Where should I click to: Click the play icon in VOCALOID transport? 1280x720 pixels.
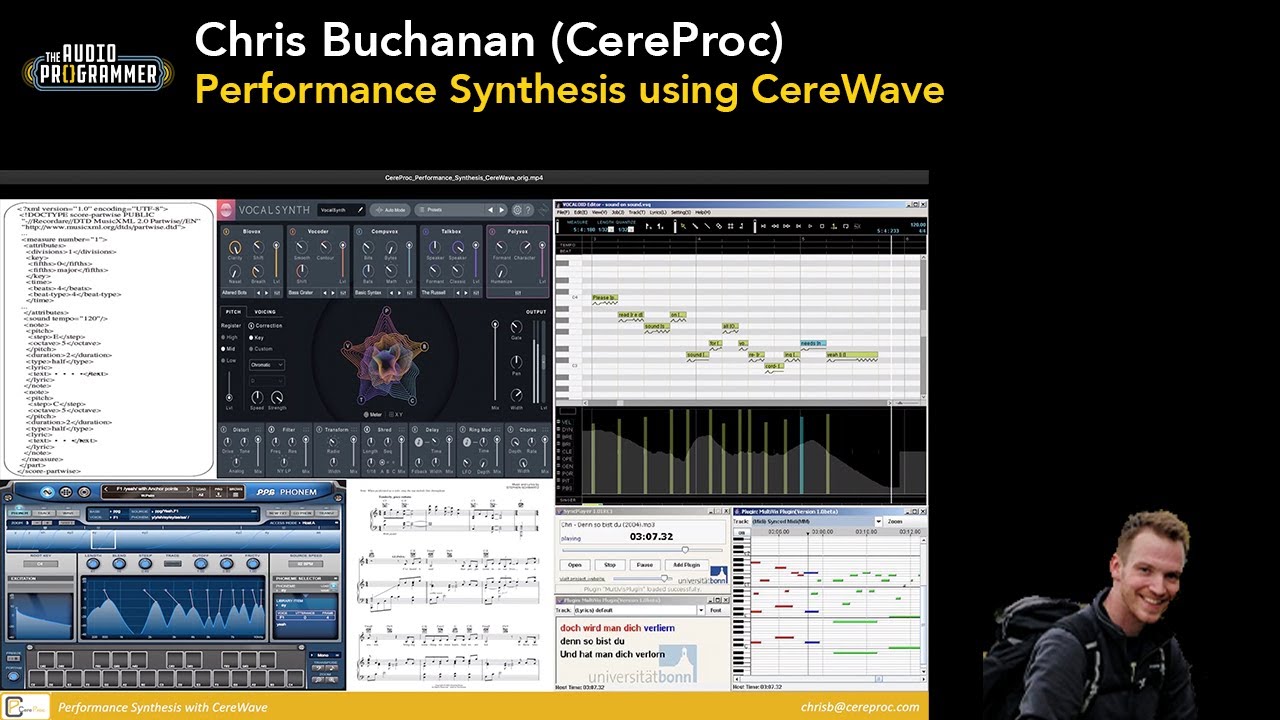click(x=810, y=226)
